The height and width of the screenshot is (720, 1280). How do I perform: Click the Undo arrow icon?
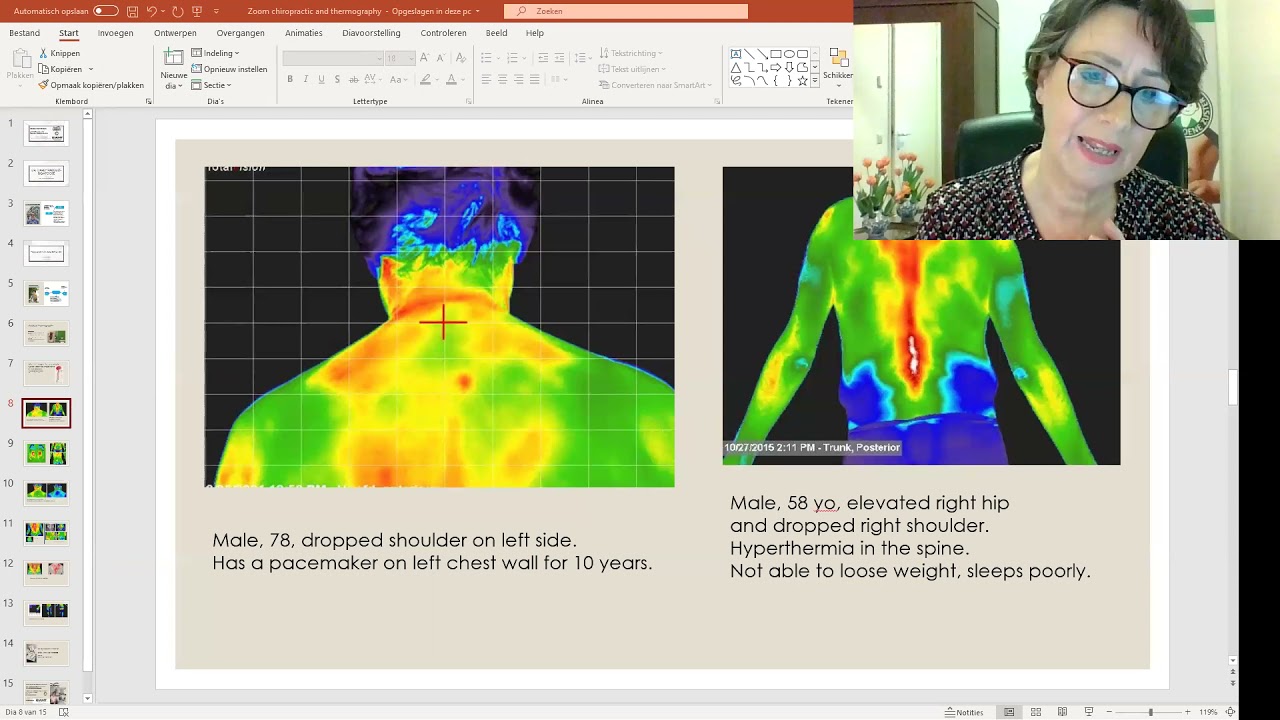click(x=152, y=11)
